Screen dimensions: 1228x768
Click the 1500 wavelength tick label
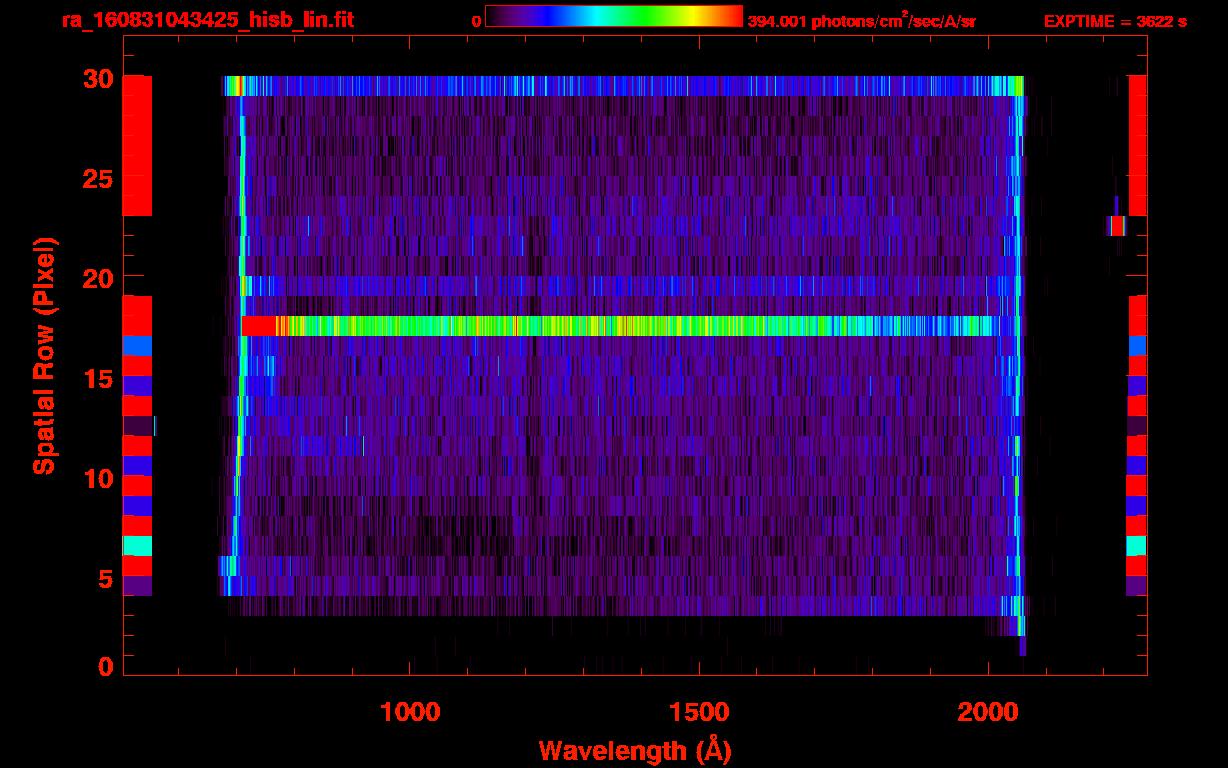(699, 711)
